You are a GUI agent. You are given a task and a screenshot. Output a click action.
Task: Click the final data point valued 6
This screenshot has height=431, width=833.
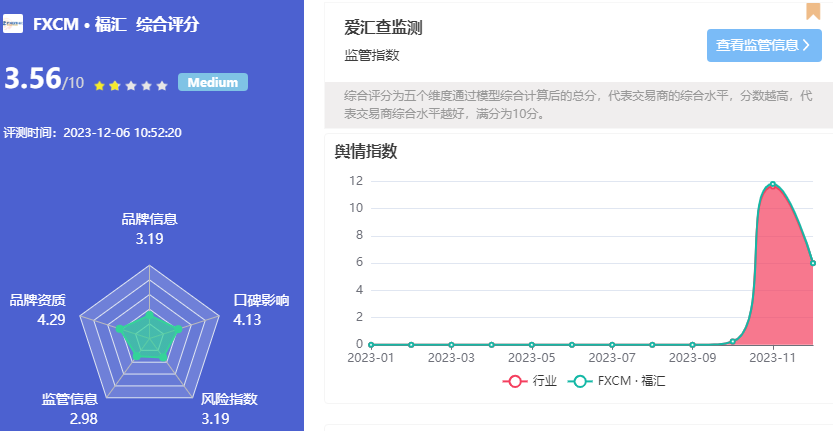tap(813, 263)
